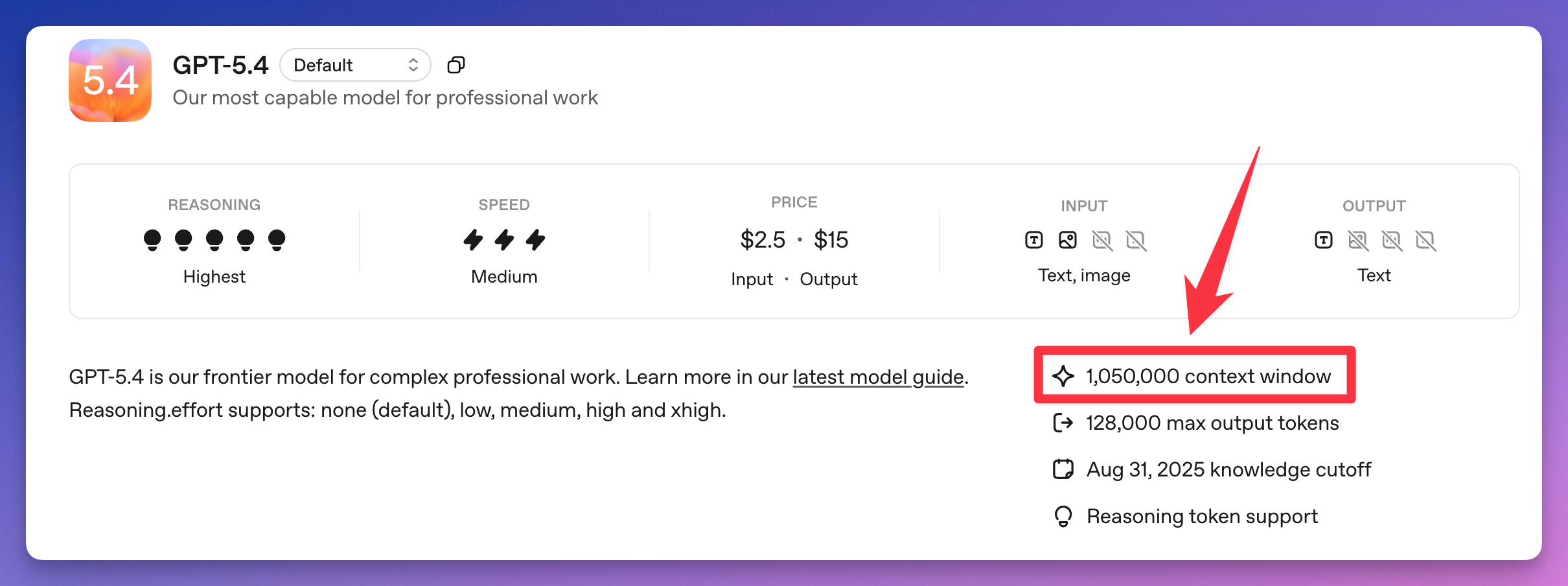Click the GPT-5.4 model title heading
Image resolution: width=1568 pixels, height=586 pixels.
[220, 65]
